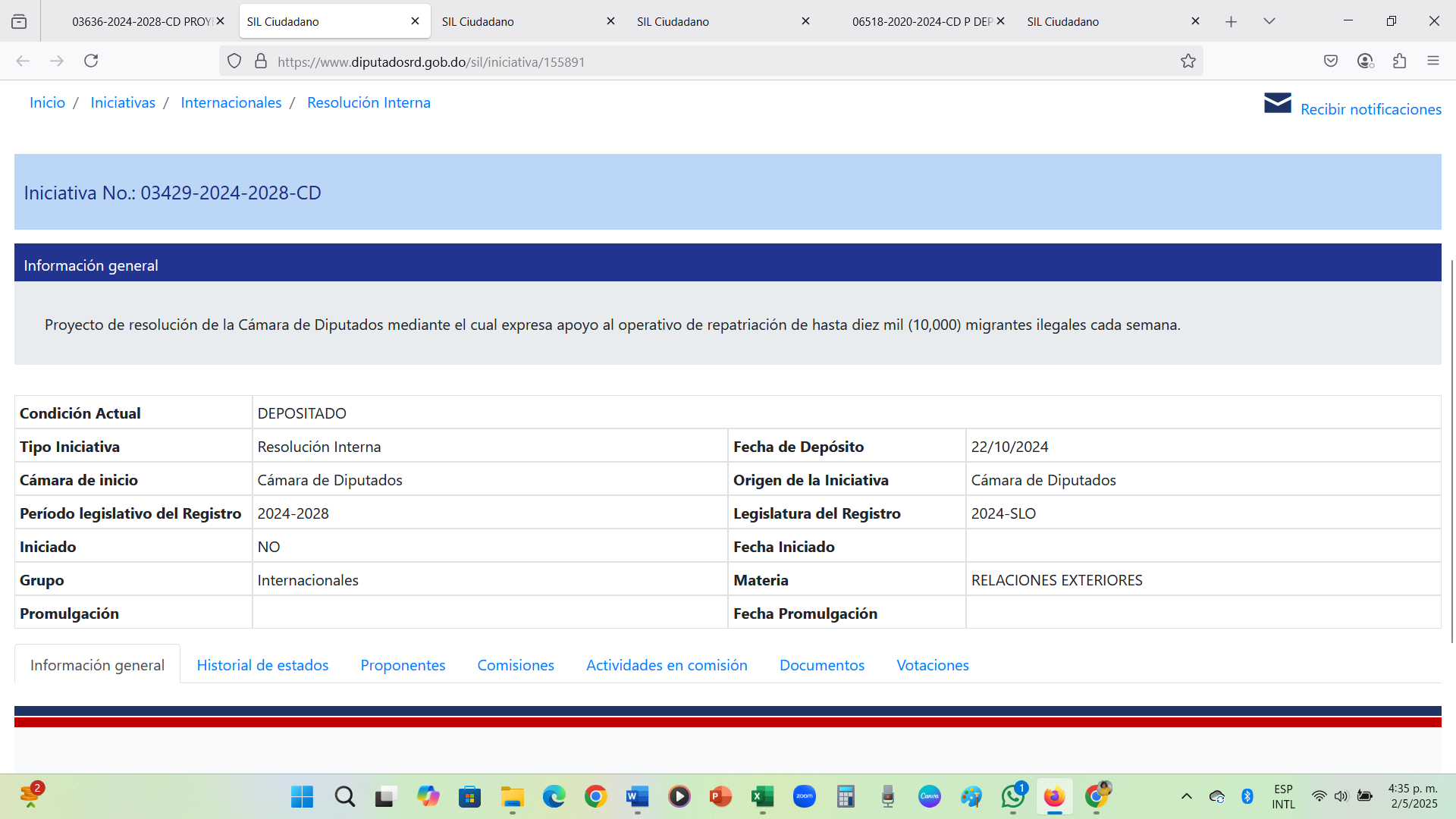Screen dimensions: 1456x819
Task: Click the site security padlock icon
Action: (x=261, y=61)
